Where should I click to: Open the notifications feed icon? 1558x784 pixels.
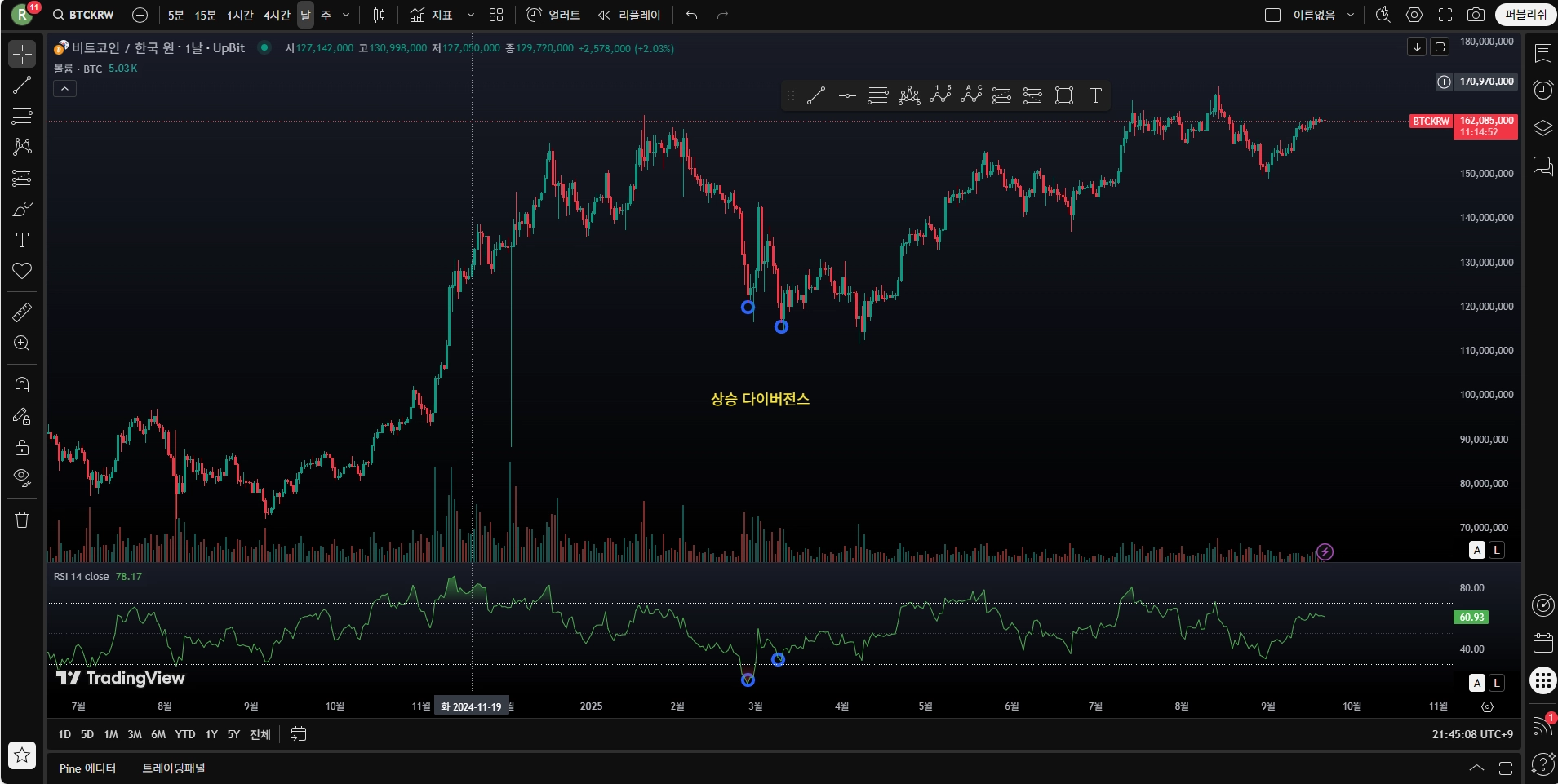(x=1542, y=725)
